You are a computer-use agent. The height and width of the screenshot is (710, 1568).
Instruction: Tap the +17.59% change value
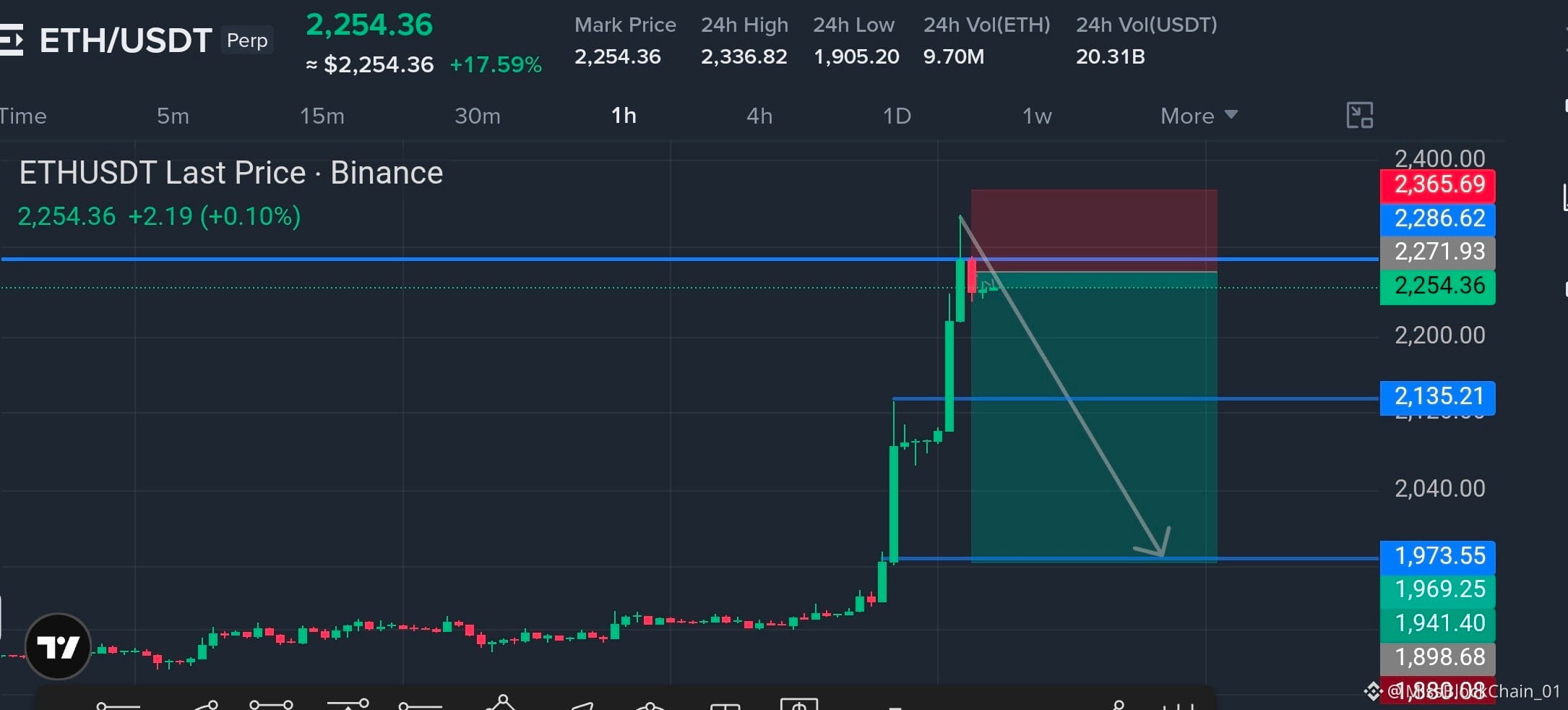[496, 64]
